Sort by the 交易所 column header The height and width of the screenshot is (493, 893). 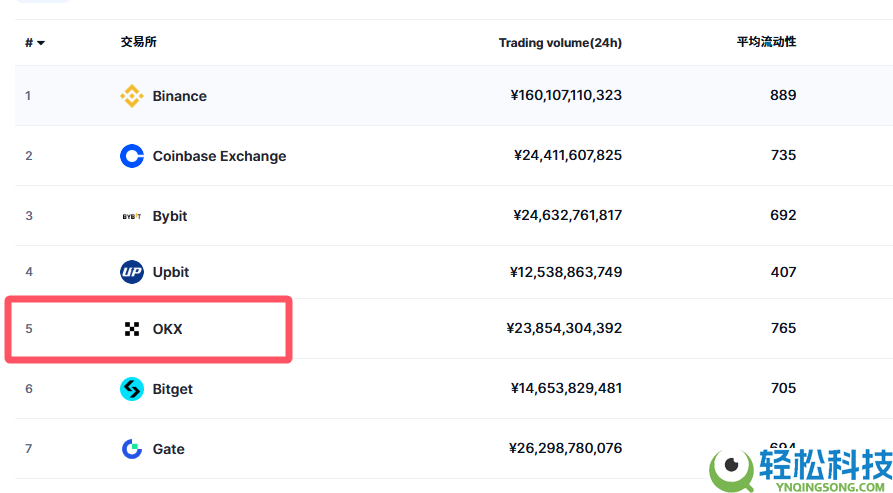click(x=138, y=42)
